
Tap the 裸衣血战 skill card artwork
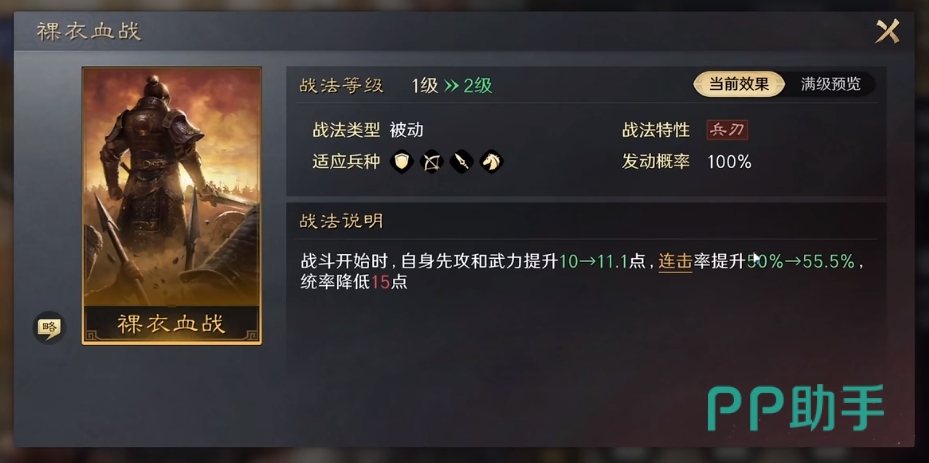pyautogui.click(x=172, y=205)
